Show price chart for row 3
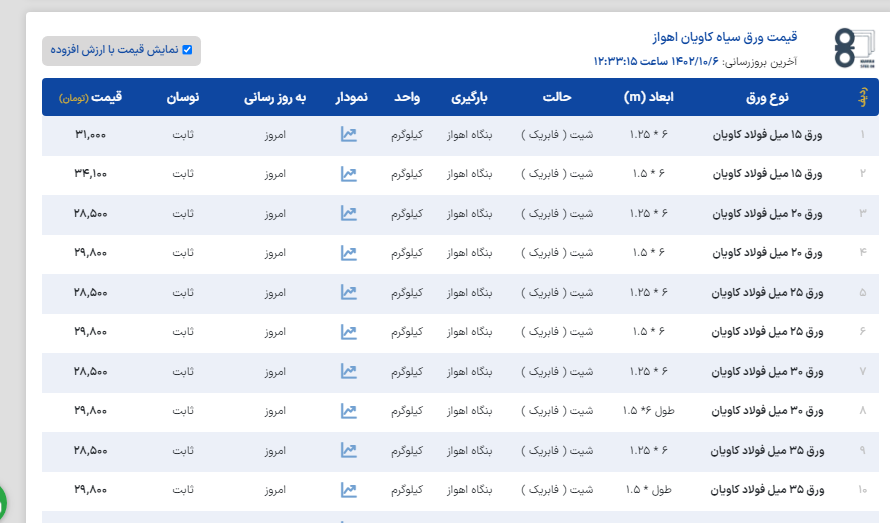The width and height of the screenshot is (890, 523). (348, 213)
